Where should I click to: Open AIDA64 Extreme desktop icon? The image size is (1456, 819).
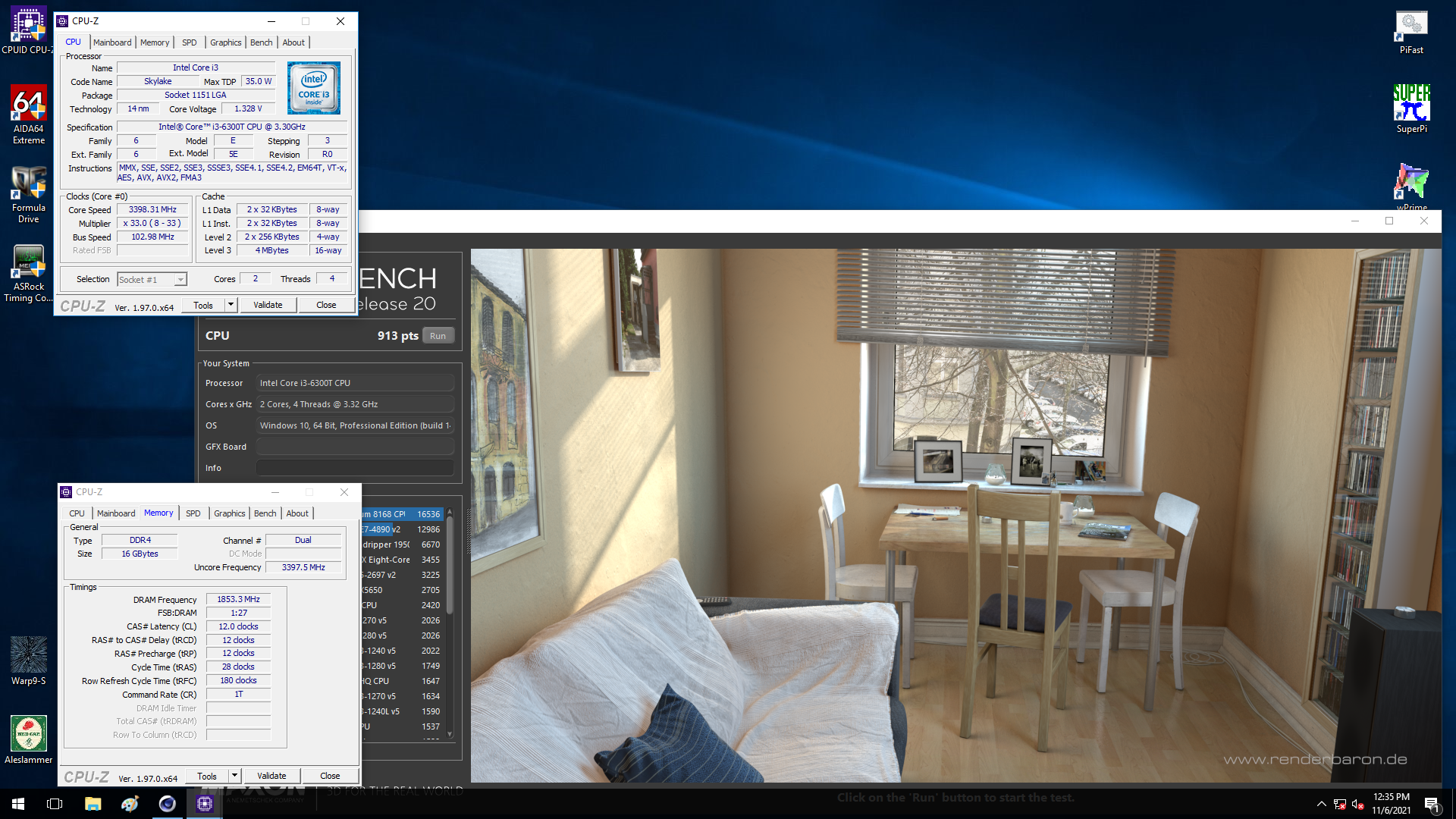28,115
